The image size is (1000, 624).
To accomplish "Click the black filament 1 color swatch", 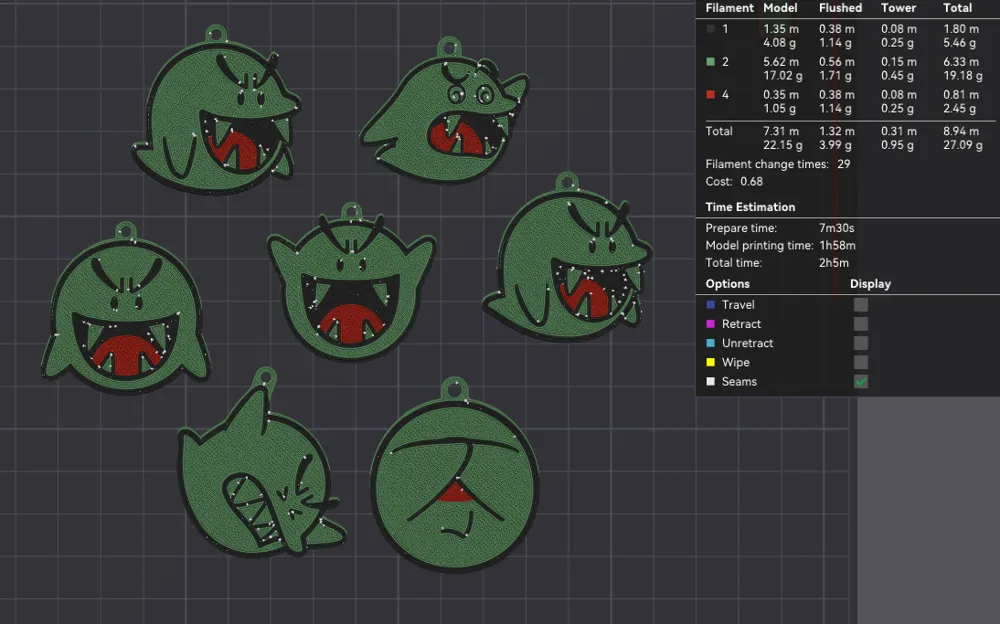I will tap(710, 29).
